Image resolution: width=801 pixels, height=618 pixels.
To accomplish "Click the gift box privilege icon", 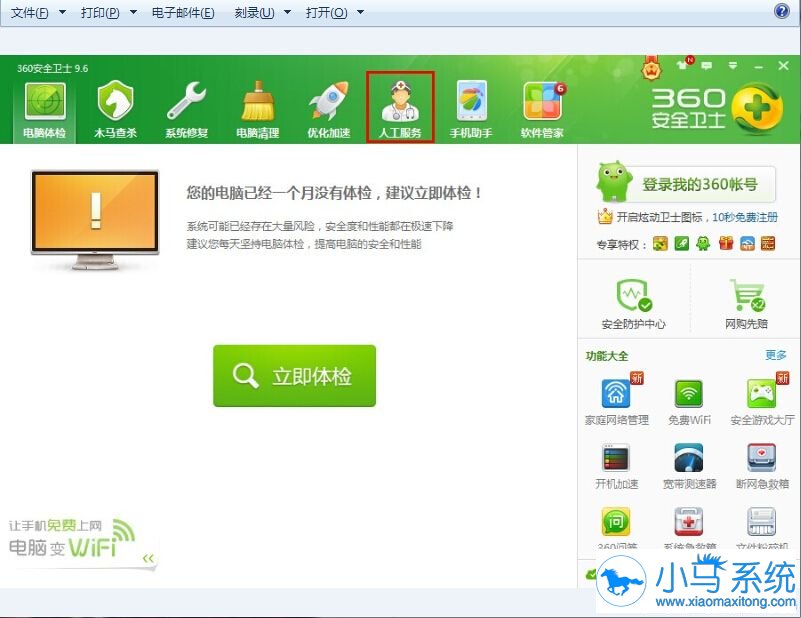I will click(x=725, y=244).
